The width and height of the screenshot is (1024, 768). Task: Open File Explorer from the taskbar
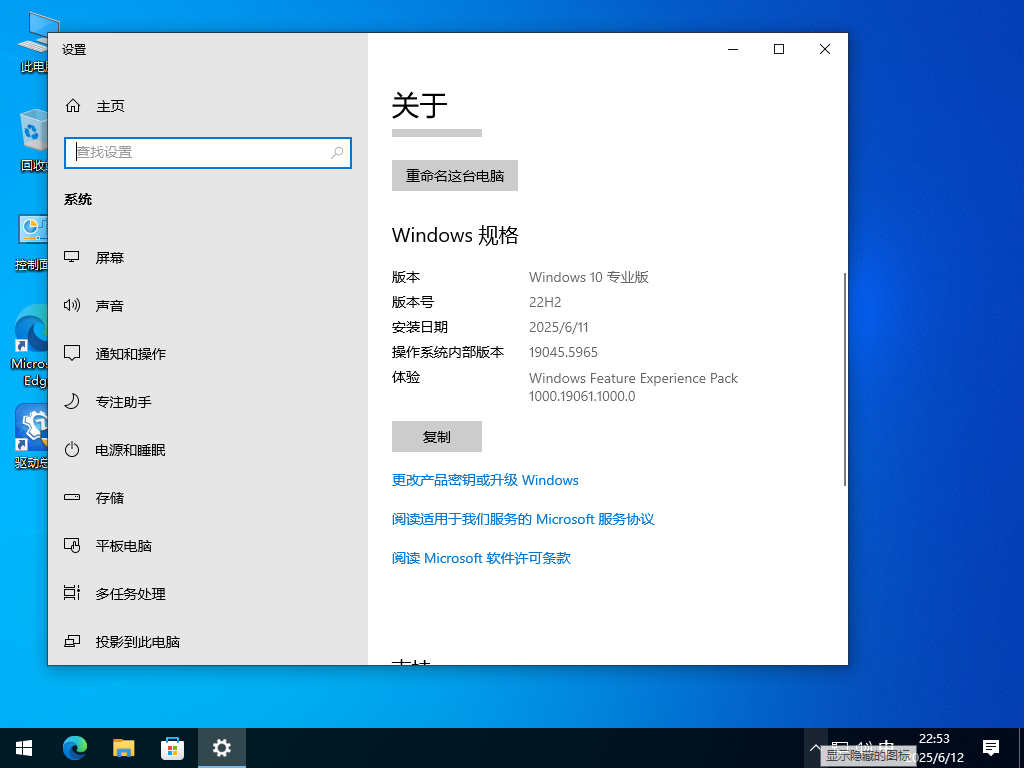pyautogui.click(x=123, y=748)
